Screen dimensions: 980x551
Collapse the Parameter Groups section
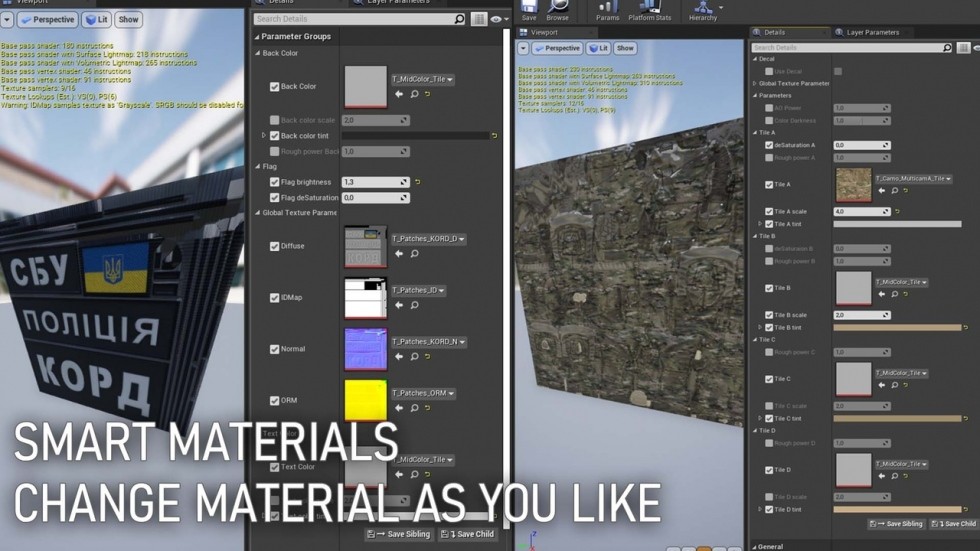257,37
